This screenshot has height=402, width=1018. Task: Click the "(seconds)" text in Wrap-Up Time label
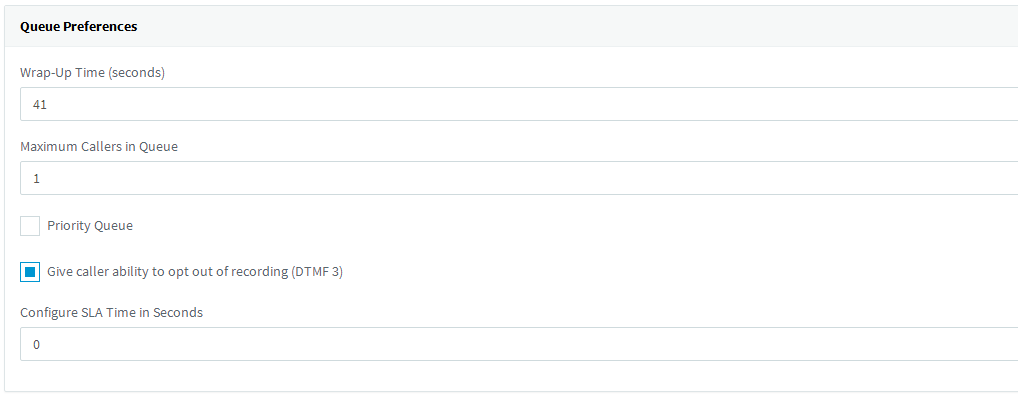click(x=137, y=73)
